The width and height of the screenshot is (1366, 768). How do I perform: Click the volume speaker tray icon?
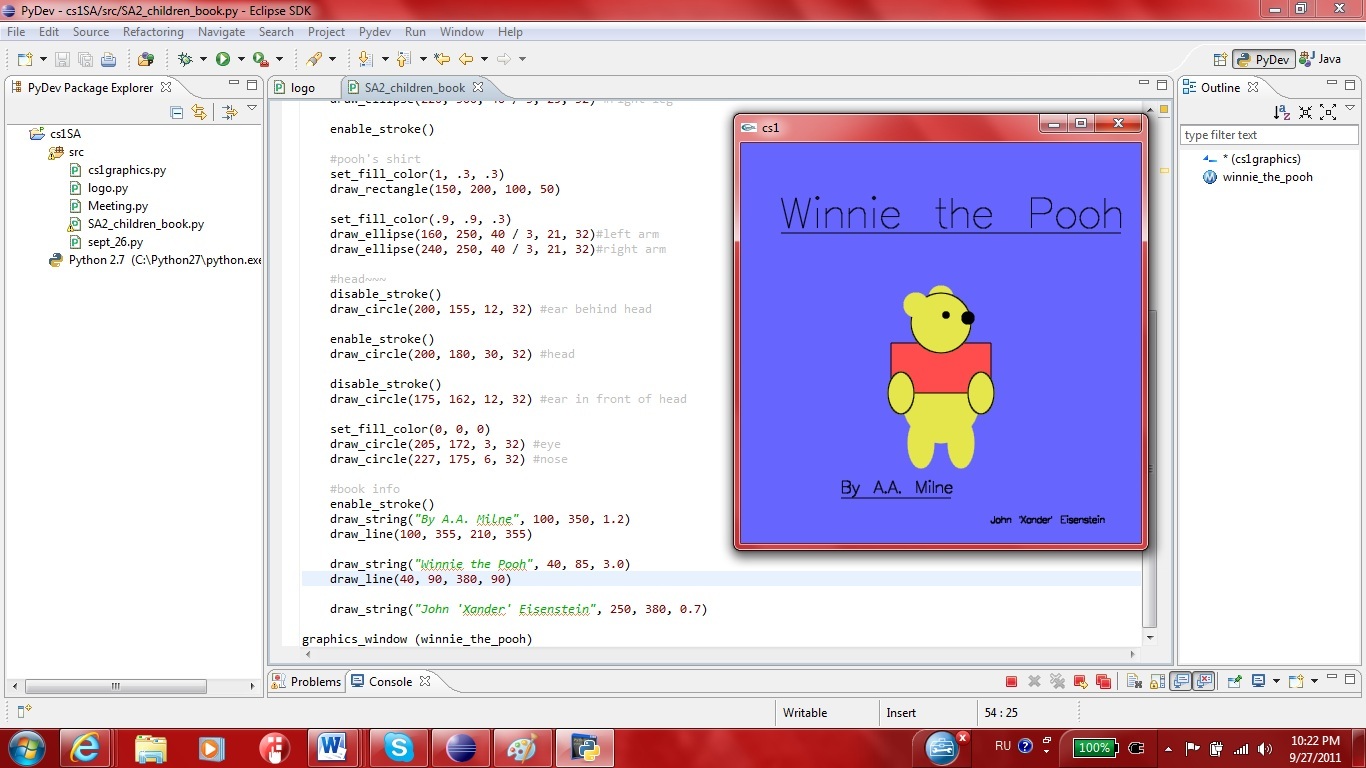1265,748
